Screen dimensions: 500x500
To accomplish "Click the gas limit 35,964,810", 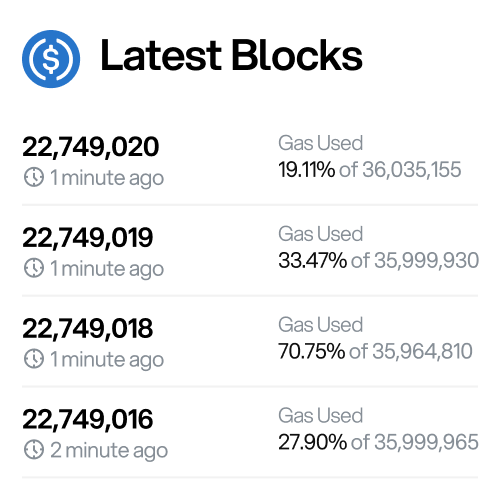I will (422, 351).
